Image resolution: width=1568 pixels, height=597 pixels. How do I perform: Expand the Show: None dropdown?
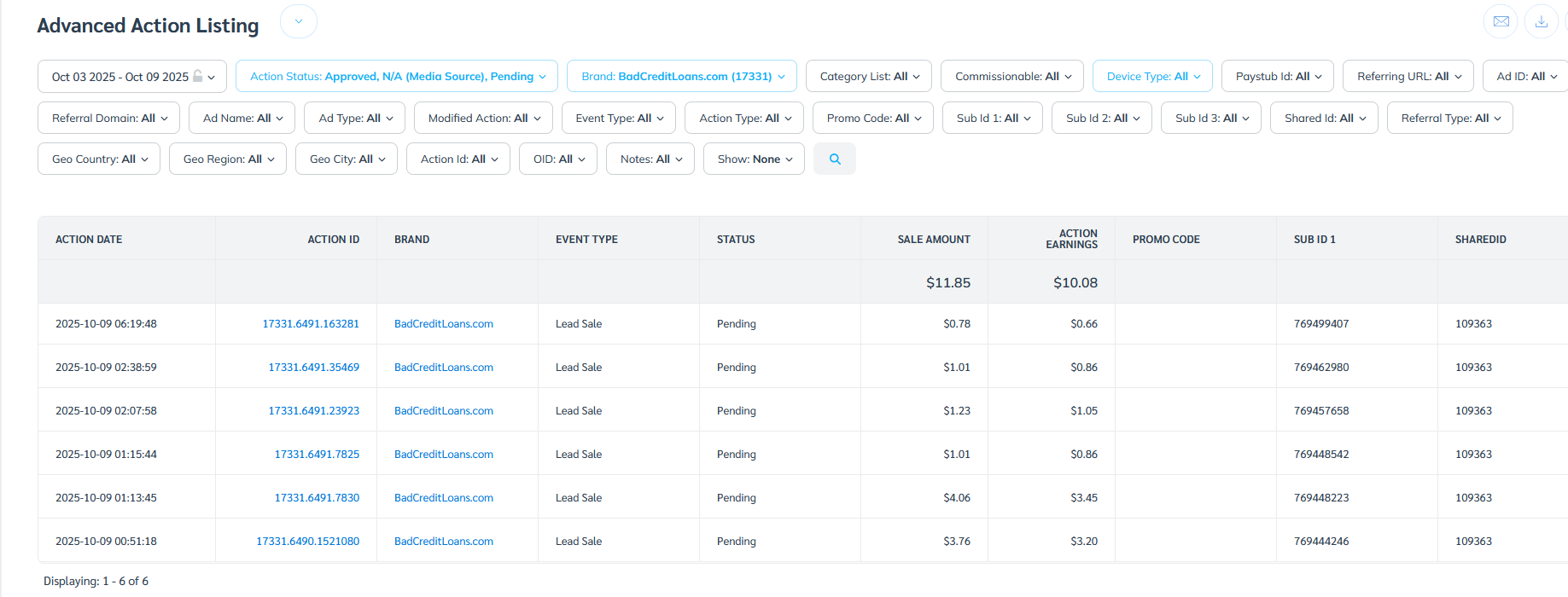(x=754, y=159)
